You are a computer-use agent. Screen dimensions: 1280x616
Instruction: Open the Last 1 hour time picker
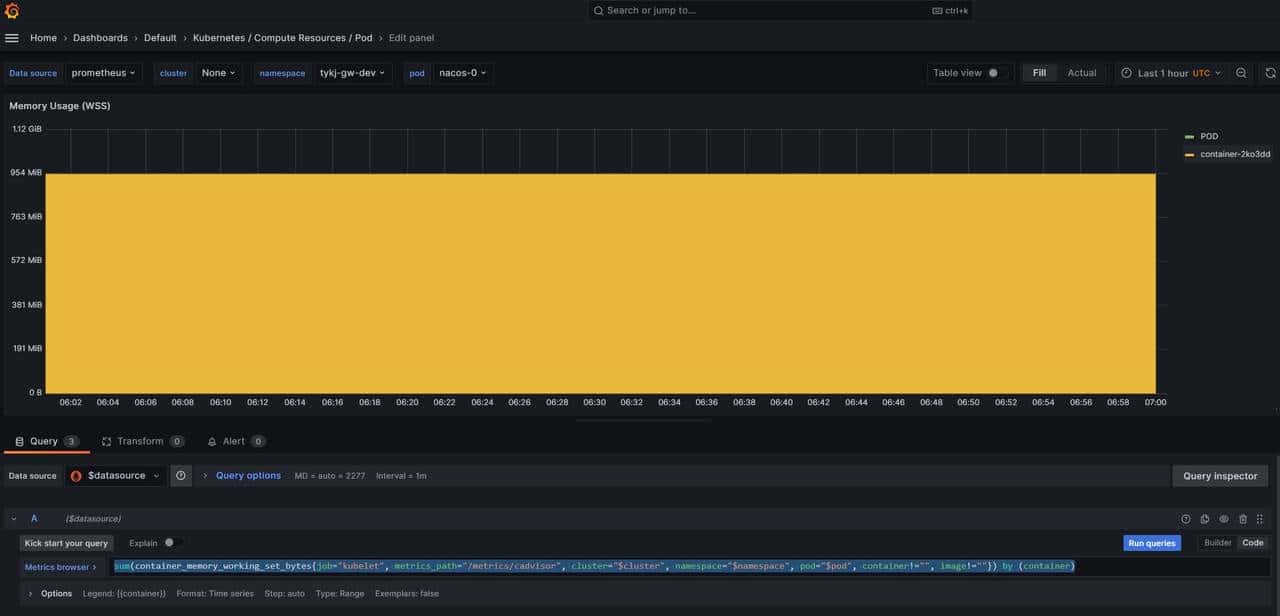click(x=1172, y=72)
